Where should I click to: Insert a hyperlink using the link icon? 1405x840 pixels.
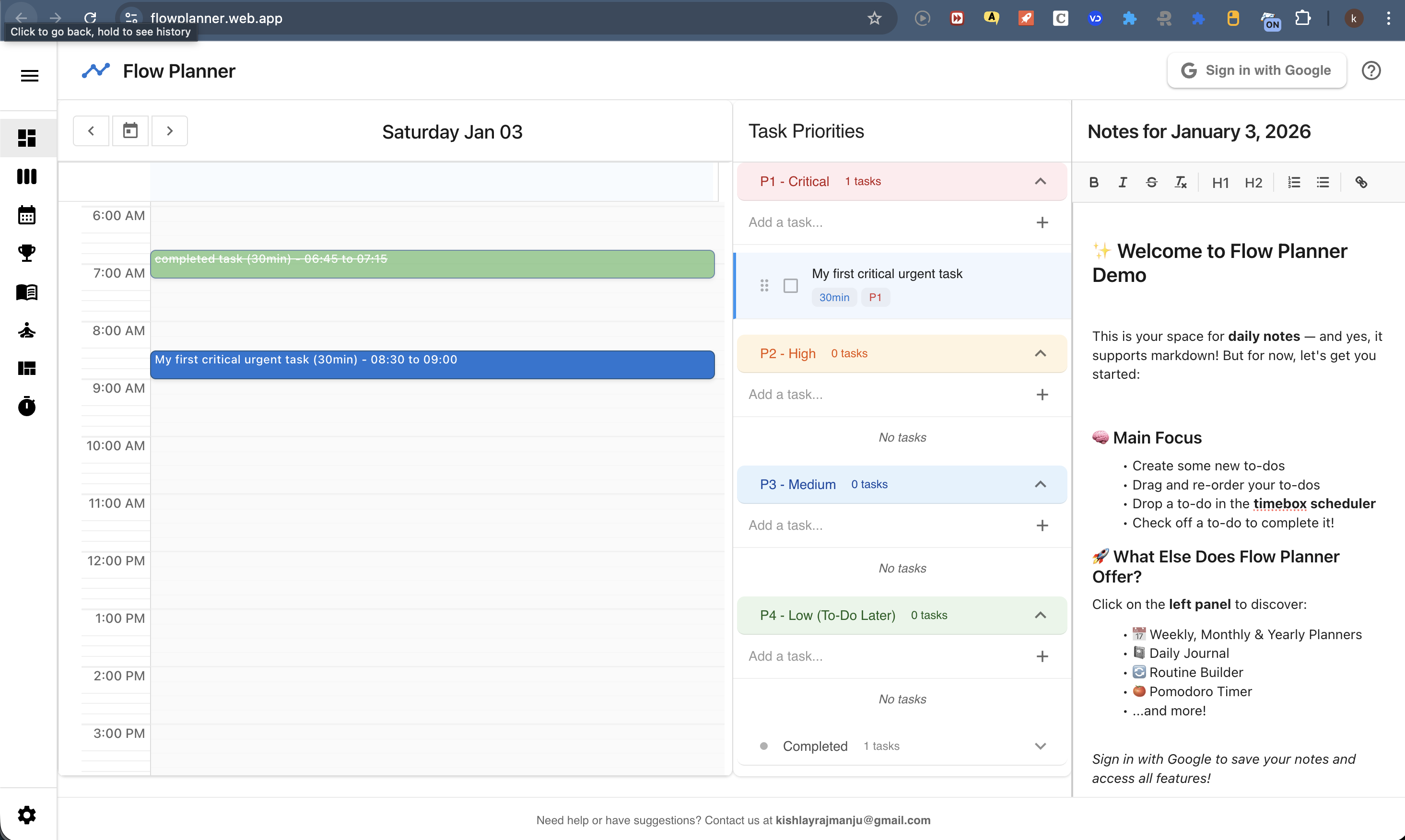[x=1361, y=182]
